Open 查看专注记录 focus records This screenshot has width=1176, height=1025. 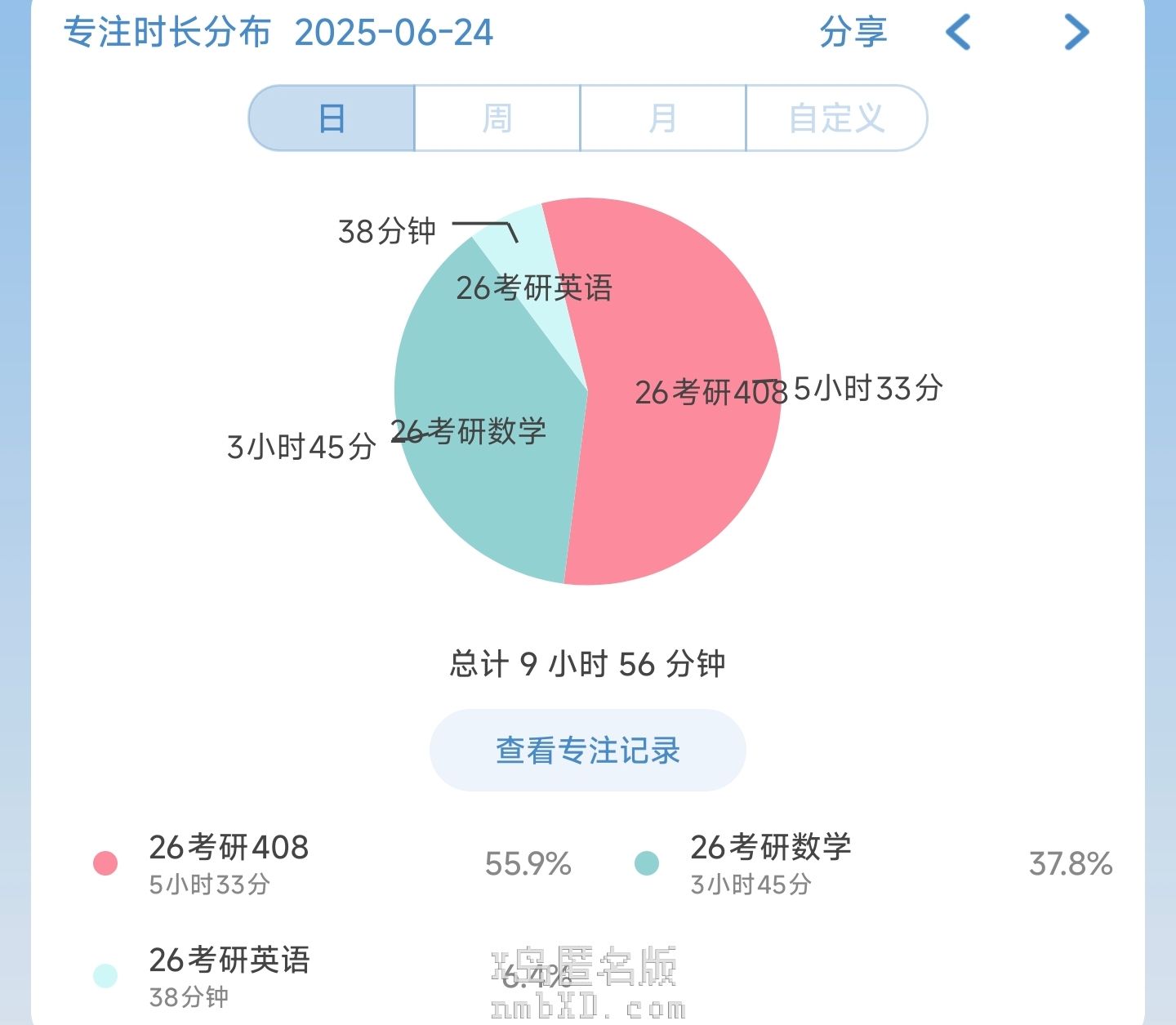point(588,750)
